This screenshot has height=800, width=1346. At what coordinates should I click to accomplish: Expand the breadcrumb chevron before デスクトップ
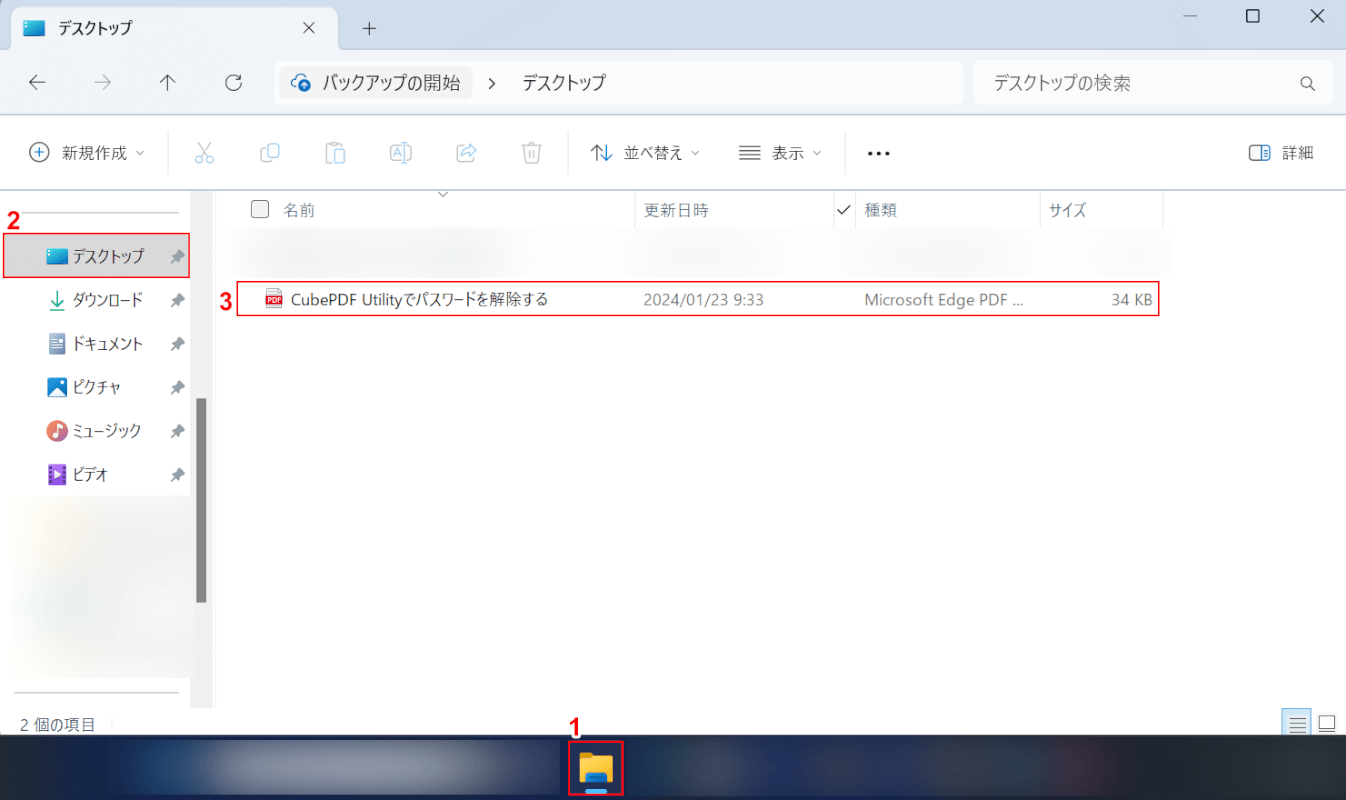click(x=492, y=83)
